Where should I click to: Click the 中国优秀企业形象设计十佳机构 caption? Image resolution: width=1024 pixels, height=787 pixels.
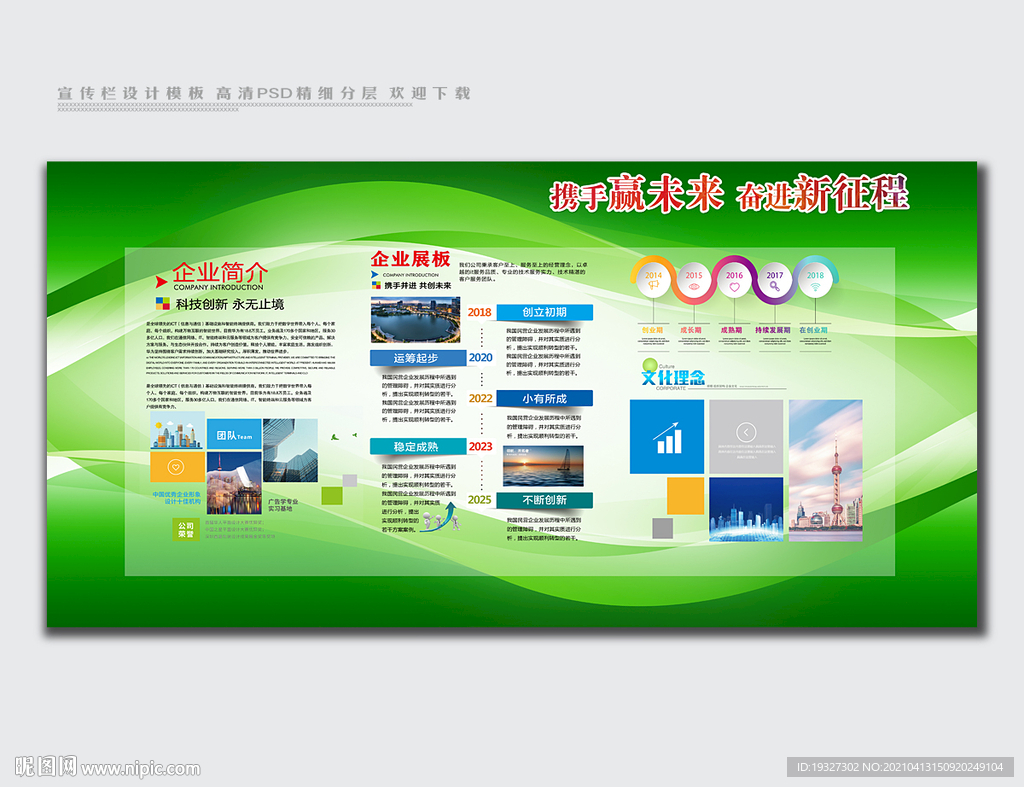coord(176,498)
